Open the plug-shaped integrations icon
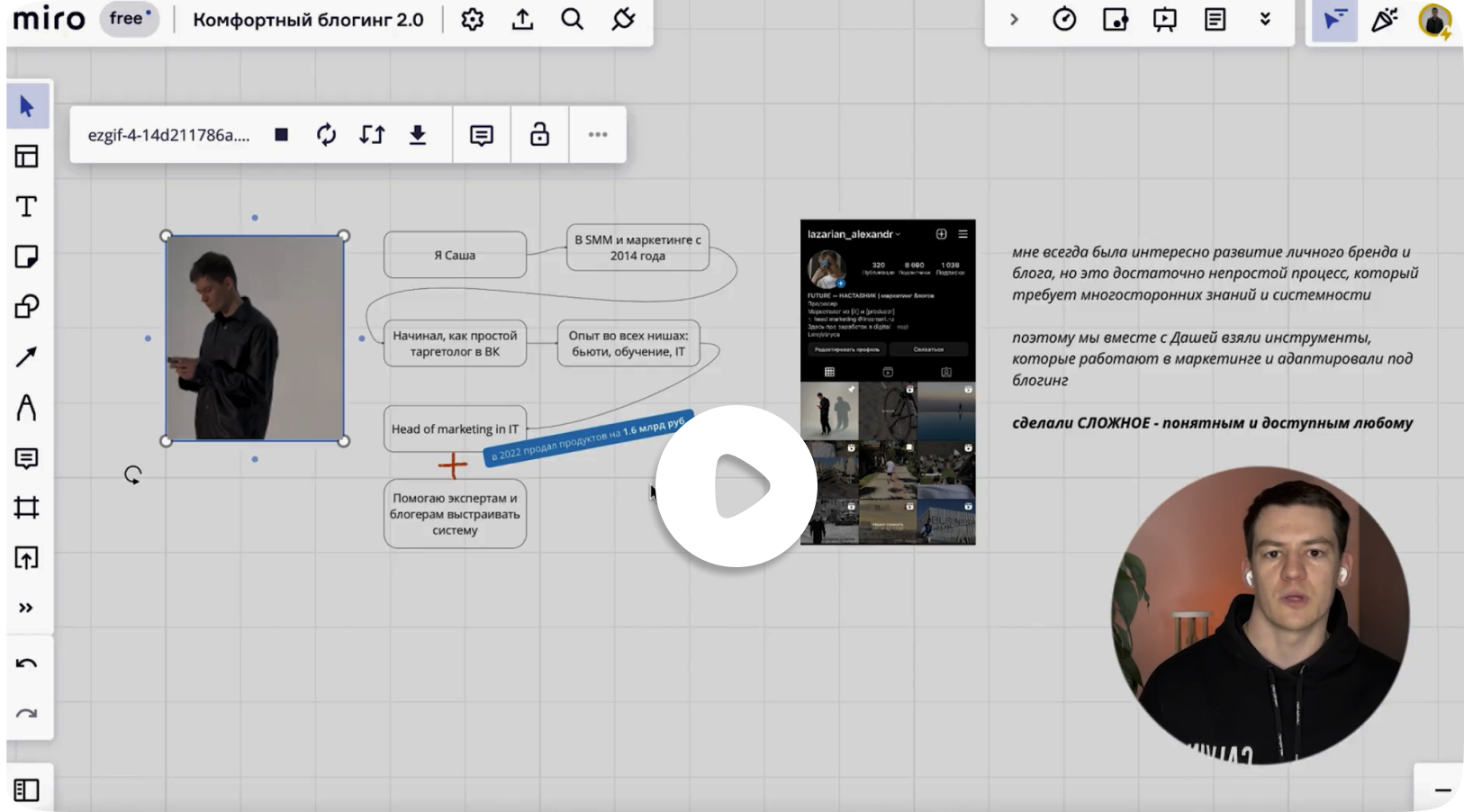This screenshot has height=812, width=1464. click(x=623, y=20)
